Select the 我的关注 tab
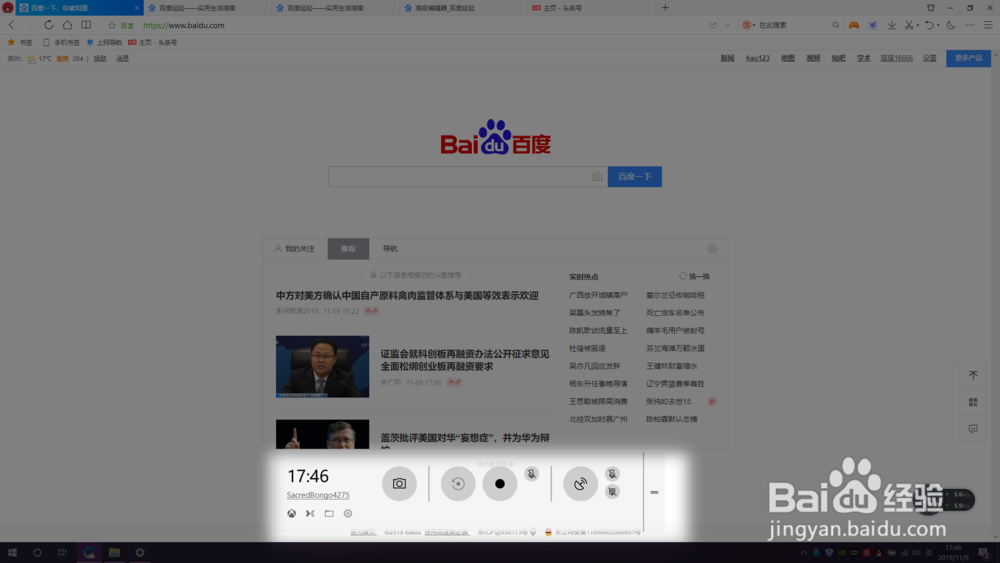This screenshot has height=563, width=1000. 295,249
